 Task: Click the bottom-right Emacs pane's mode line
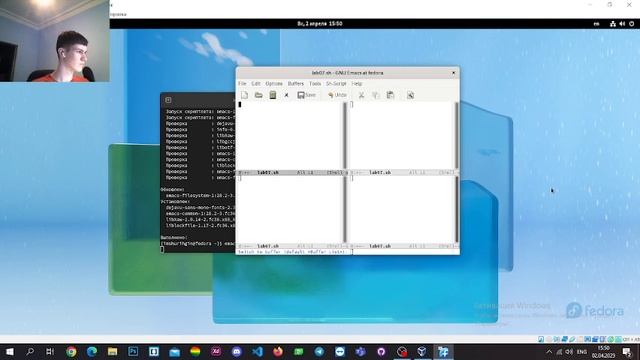click(x=403, y=246)
